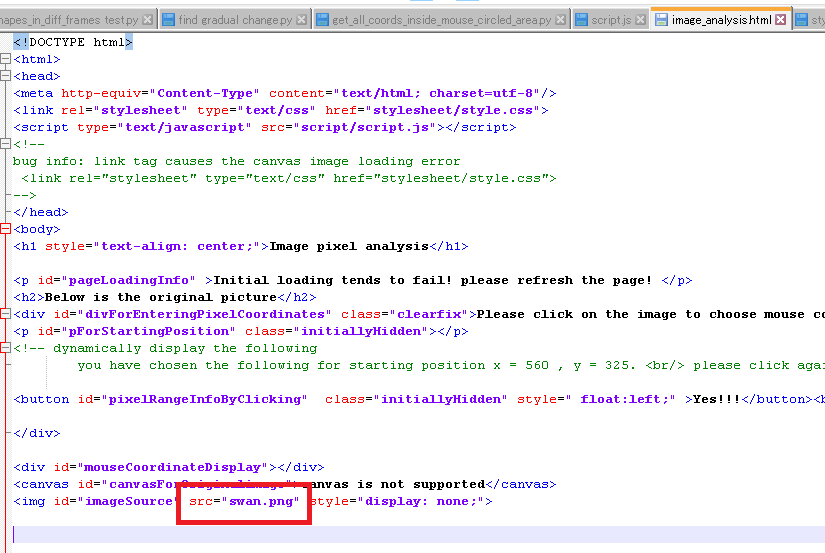Click the 'you have chosen the following' comment line
The height and width of the screenshot is (553, 825).
pos(451,366)
